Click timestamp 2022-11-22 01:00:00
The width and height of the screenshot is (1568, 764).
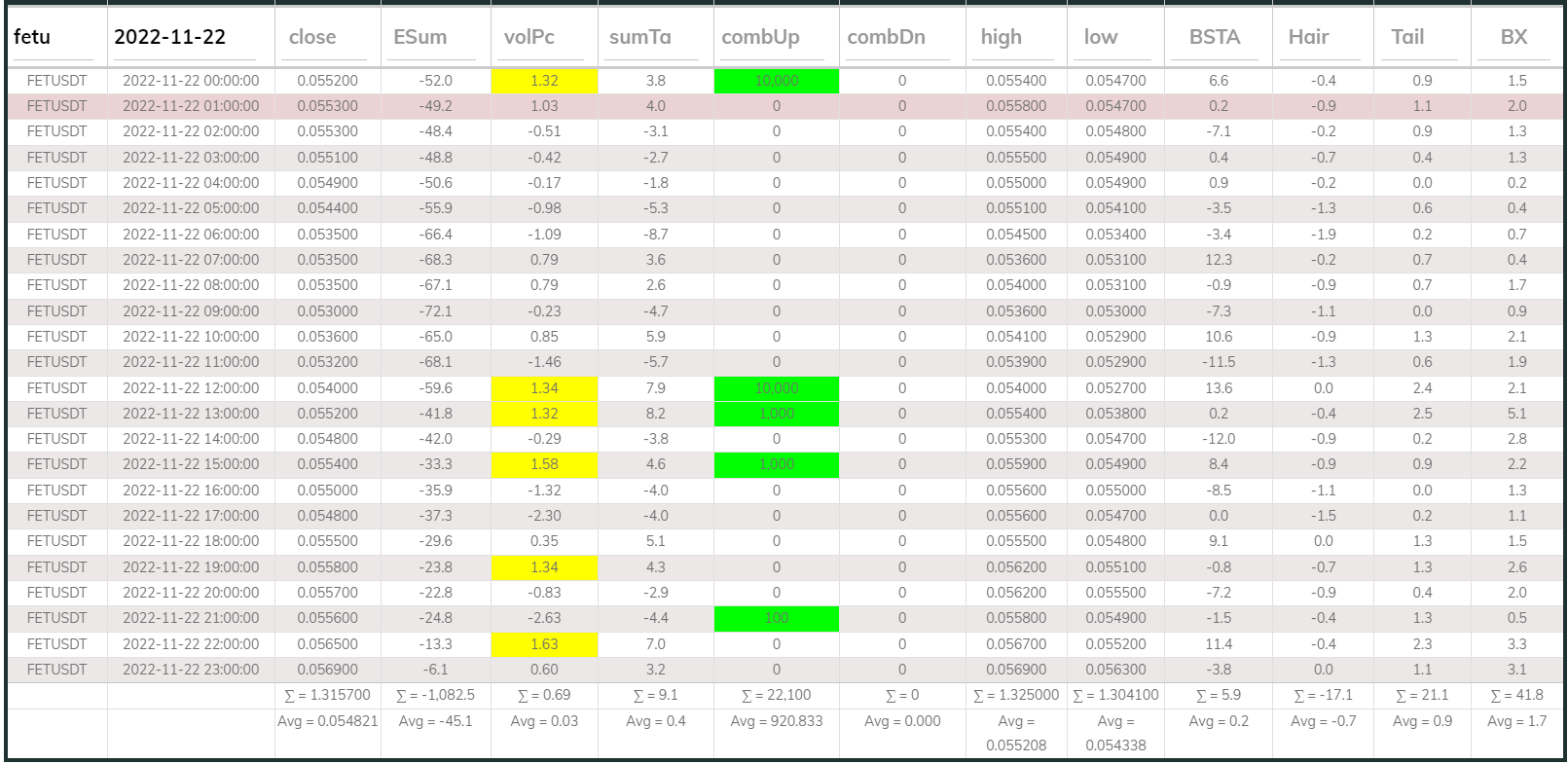(x=191, y=106)
